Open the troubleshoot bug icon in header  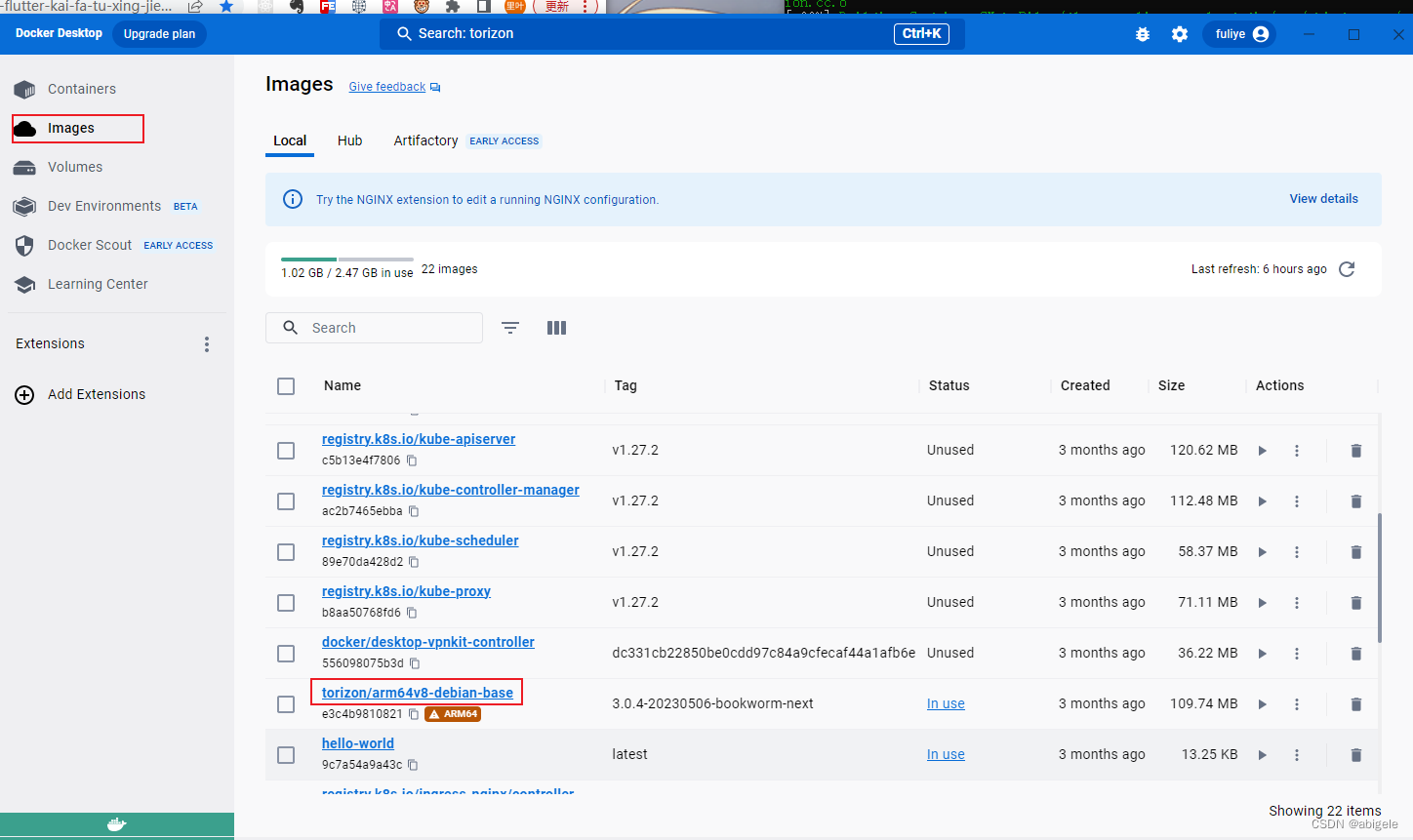pyautogui.click(x=1143, y=34)
